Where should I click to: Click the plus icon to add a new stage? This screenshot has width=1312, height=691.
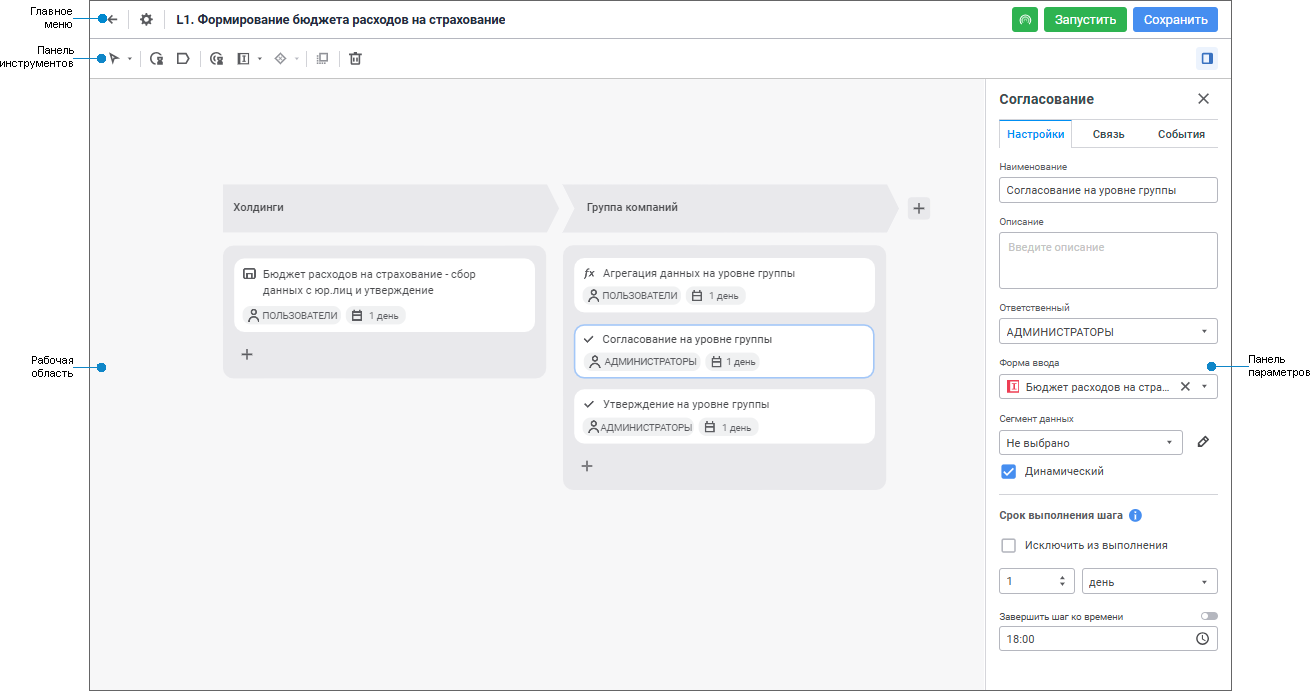pyautogui.click(x=919, y=208)
